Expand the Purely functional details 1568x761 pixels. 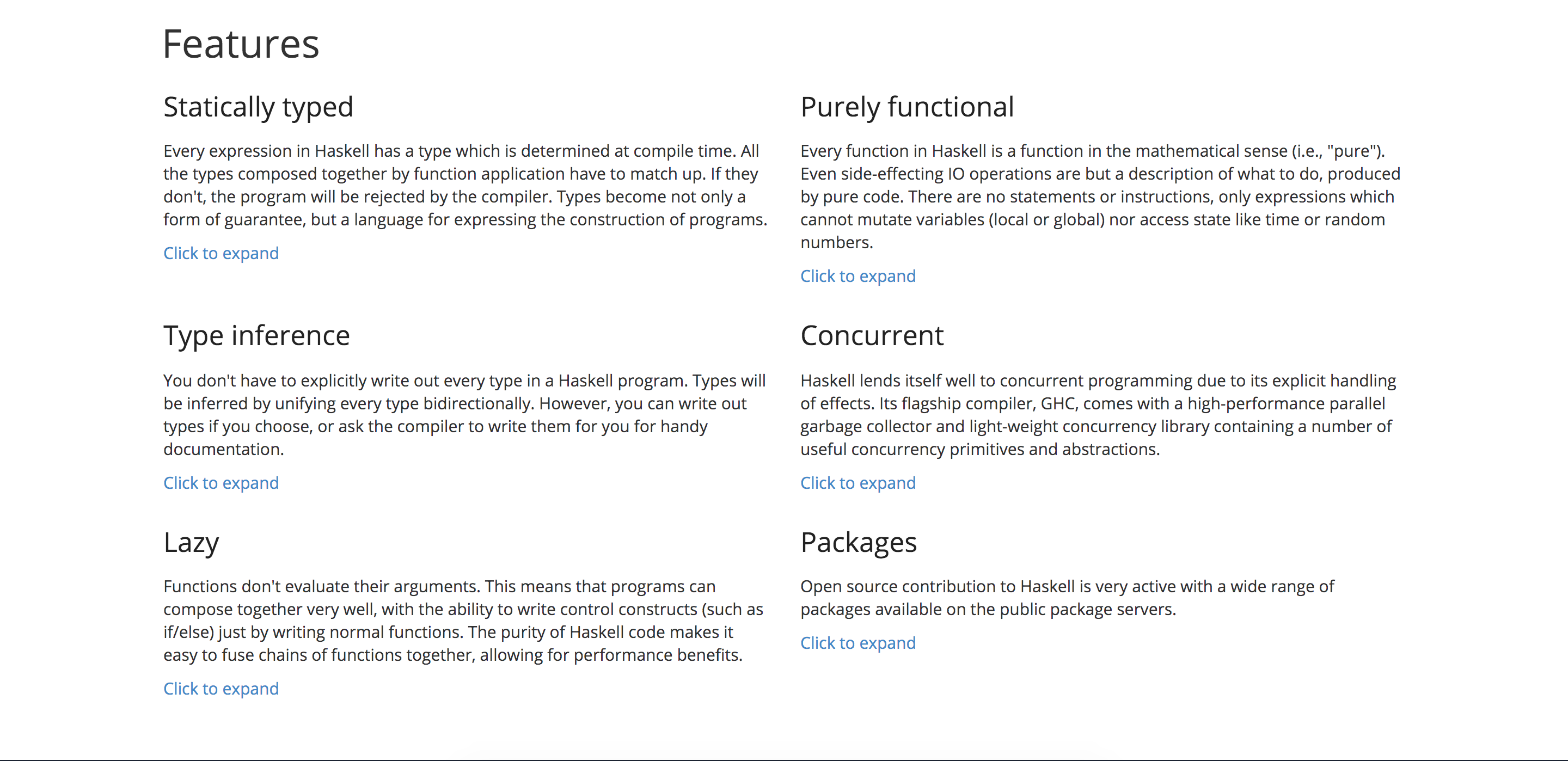(x=857, y=276)
